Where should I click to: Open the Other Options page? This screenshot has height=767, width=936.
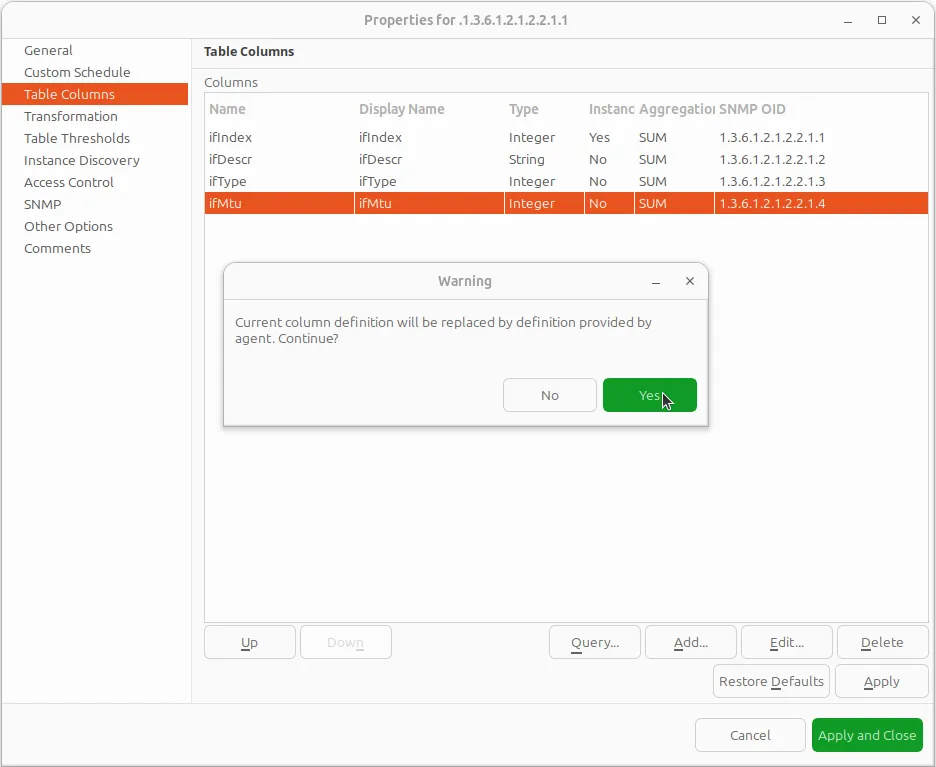click(68, 226)
